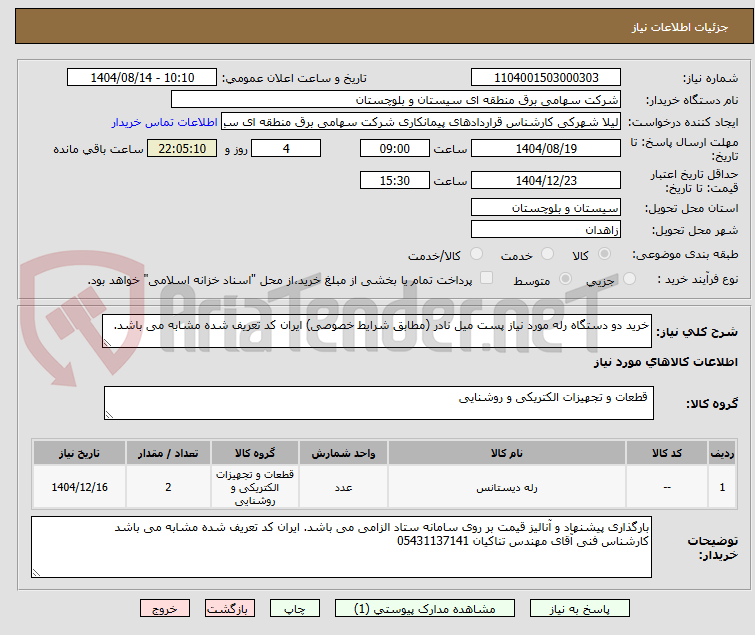Click the row number cell 1
The image size is (755, 635).
point(722,487)
